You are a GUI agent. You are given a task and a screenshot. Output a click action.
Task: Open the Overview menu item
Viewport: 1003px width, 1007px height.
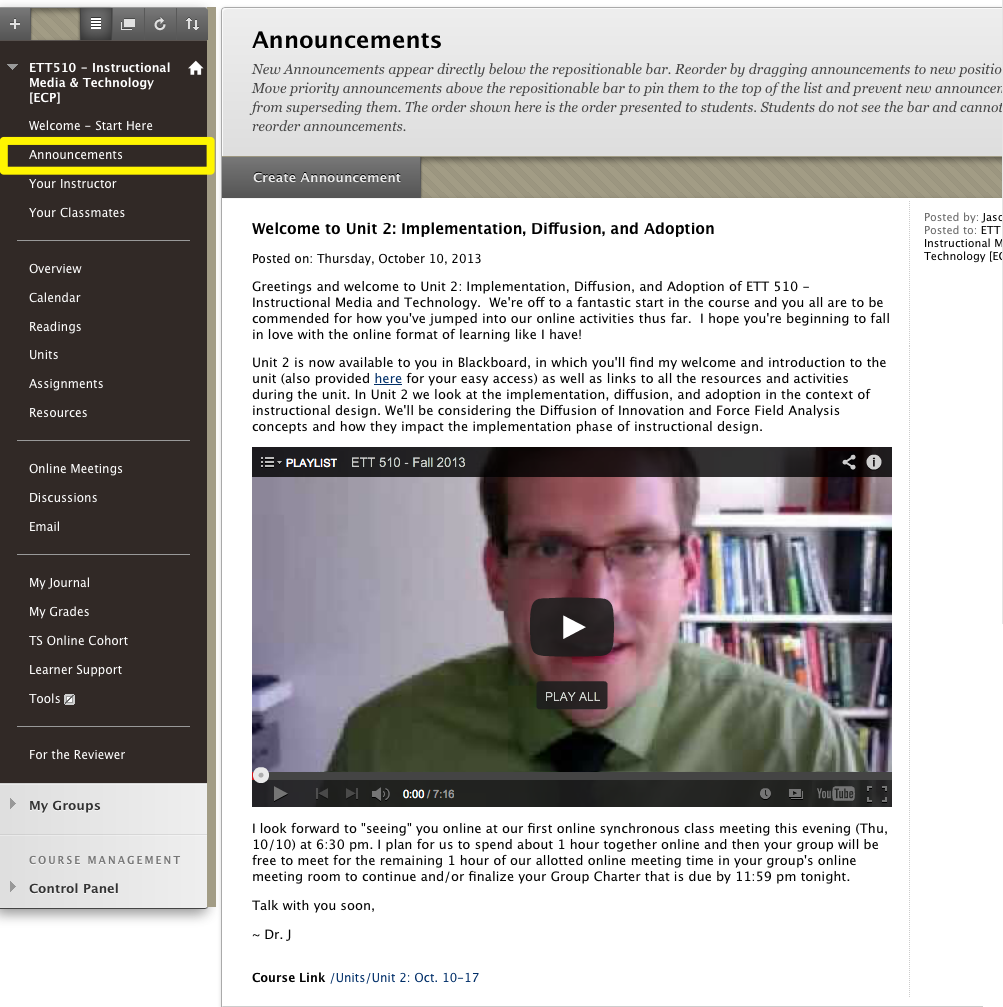click(x=55, y=268)
